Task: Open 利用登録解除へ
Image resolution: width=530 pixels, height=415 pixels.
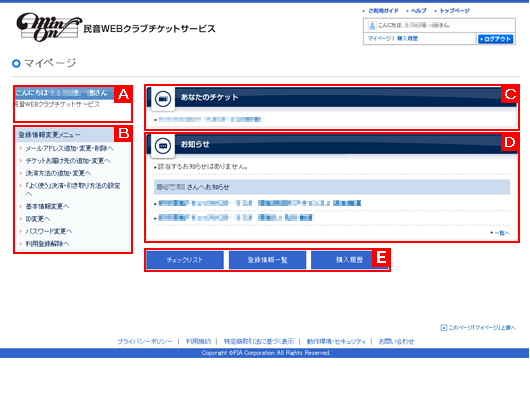Action: click(47, 244)
